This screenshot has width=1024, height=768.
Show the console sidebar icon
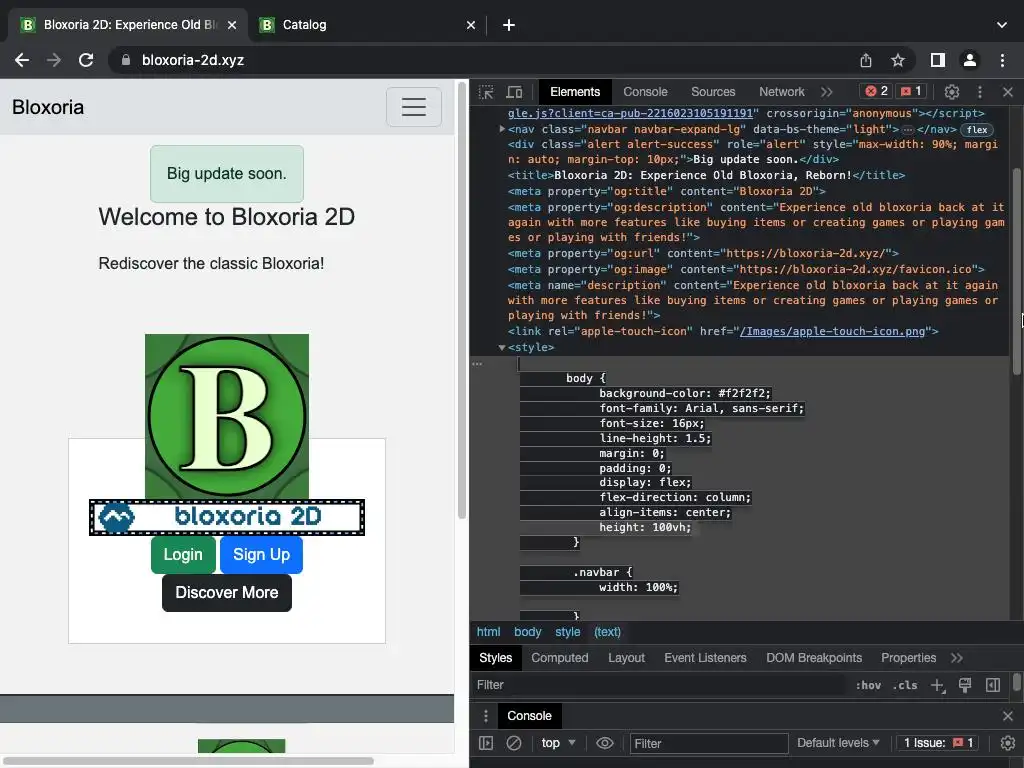486,743
